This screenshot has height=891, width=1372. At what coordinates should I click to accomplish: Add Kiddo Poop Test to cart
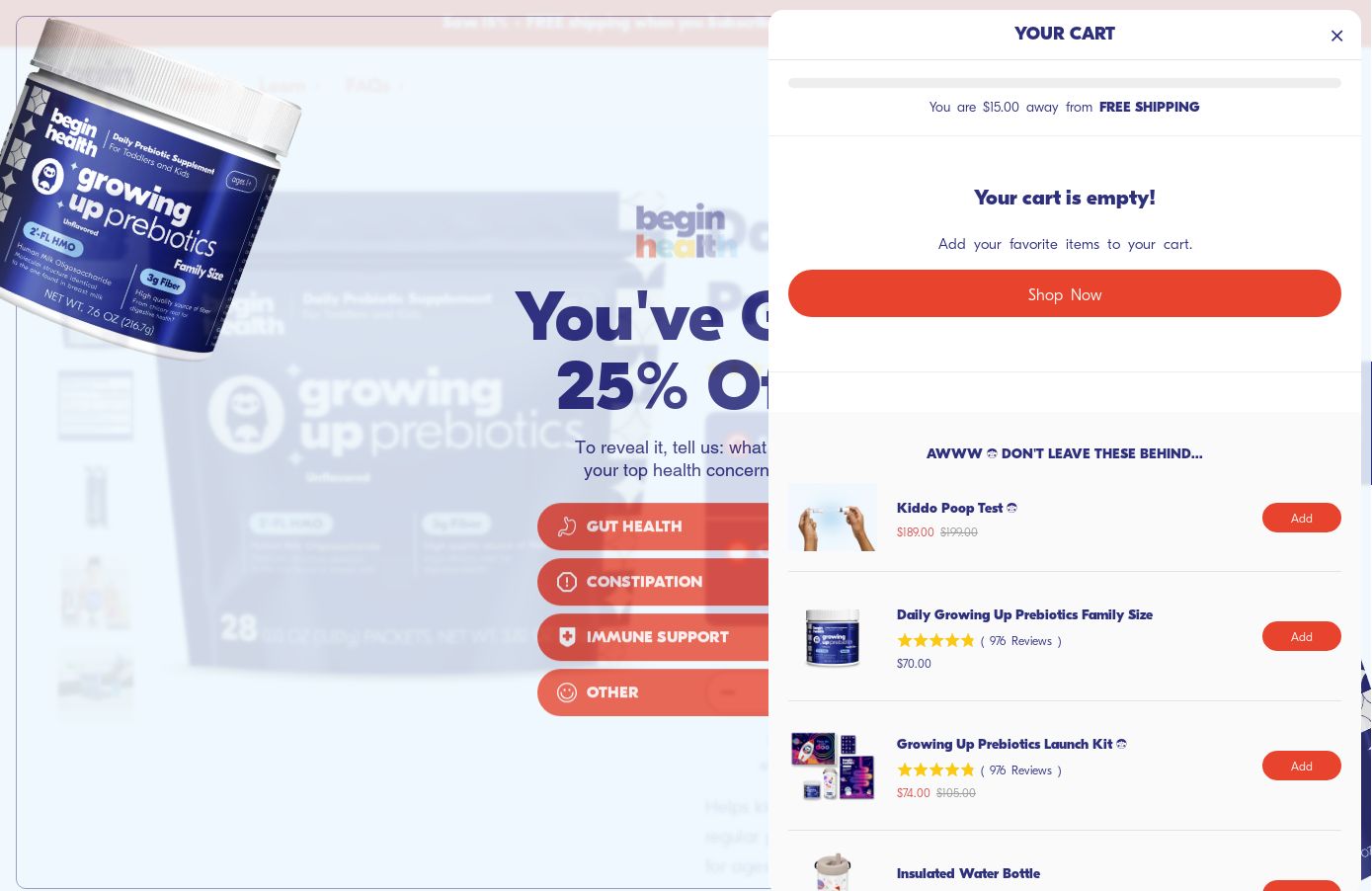pyautogui.click(x=1301, y=518)
